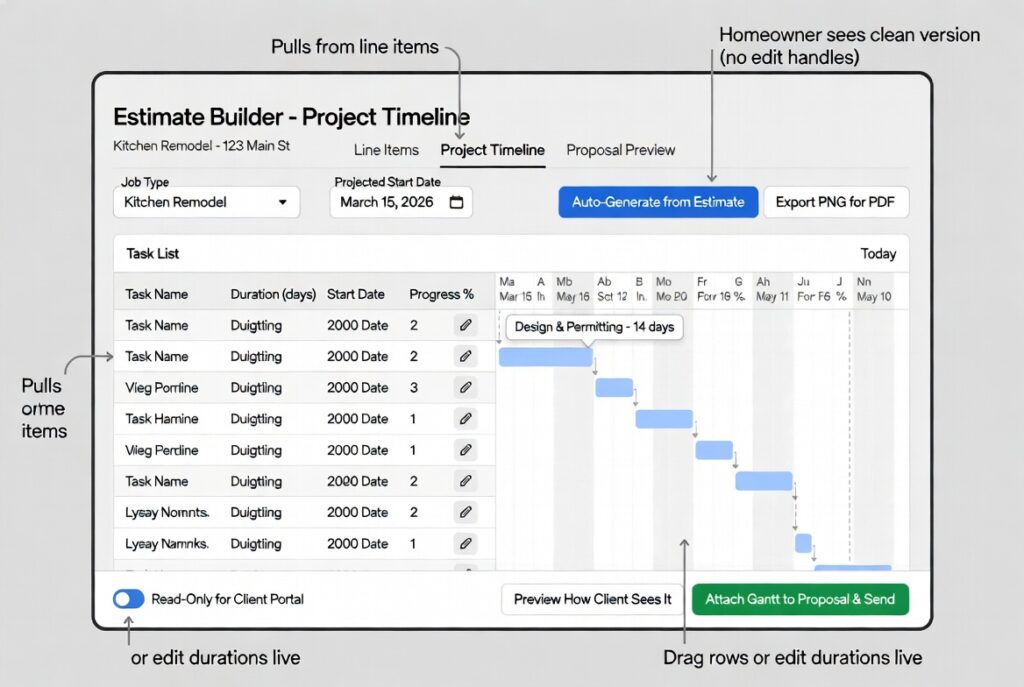Open the edit pencil for Task Hamine
Image resolution: width=1024 pixels, height=687 pixels.
click(466, 418)
